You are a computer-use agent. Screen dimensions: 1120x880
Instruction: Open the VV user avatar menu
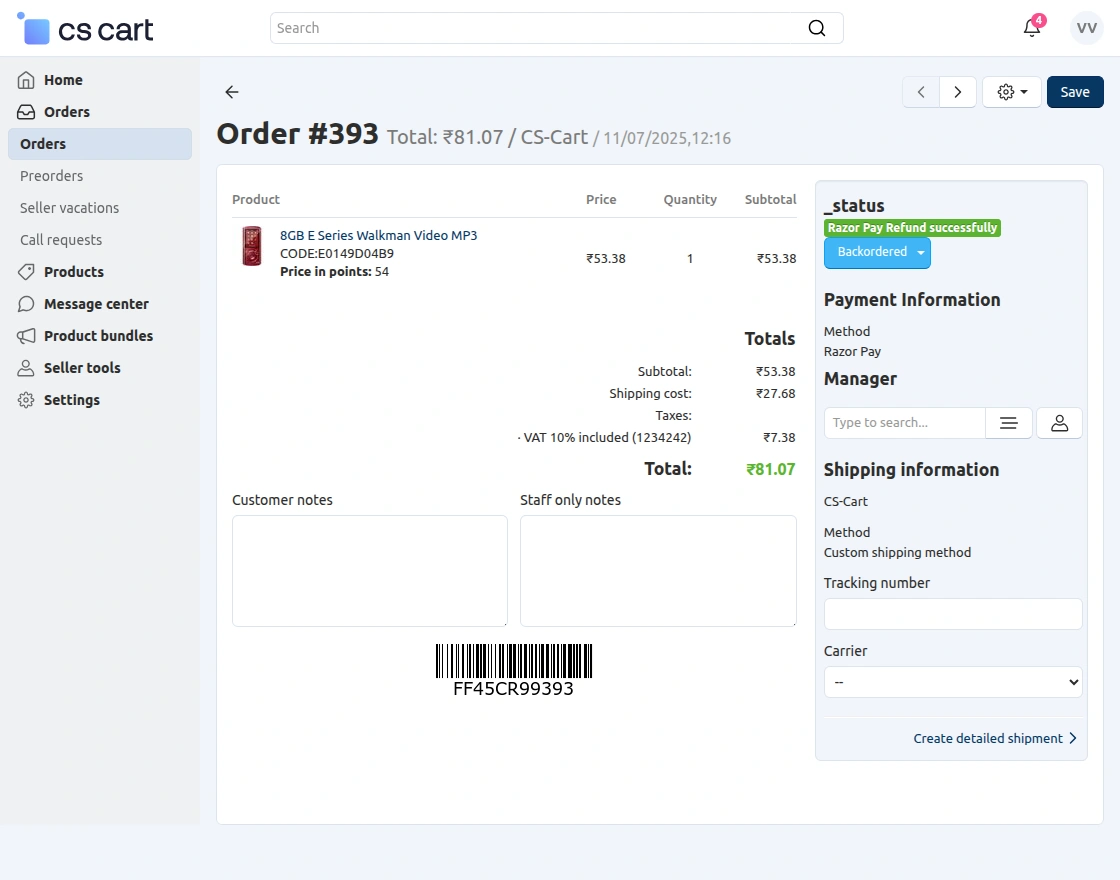tap(1087, 27)
